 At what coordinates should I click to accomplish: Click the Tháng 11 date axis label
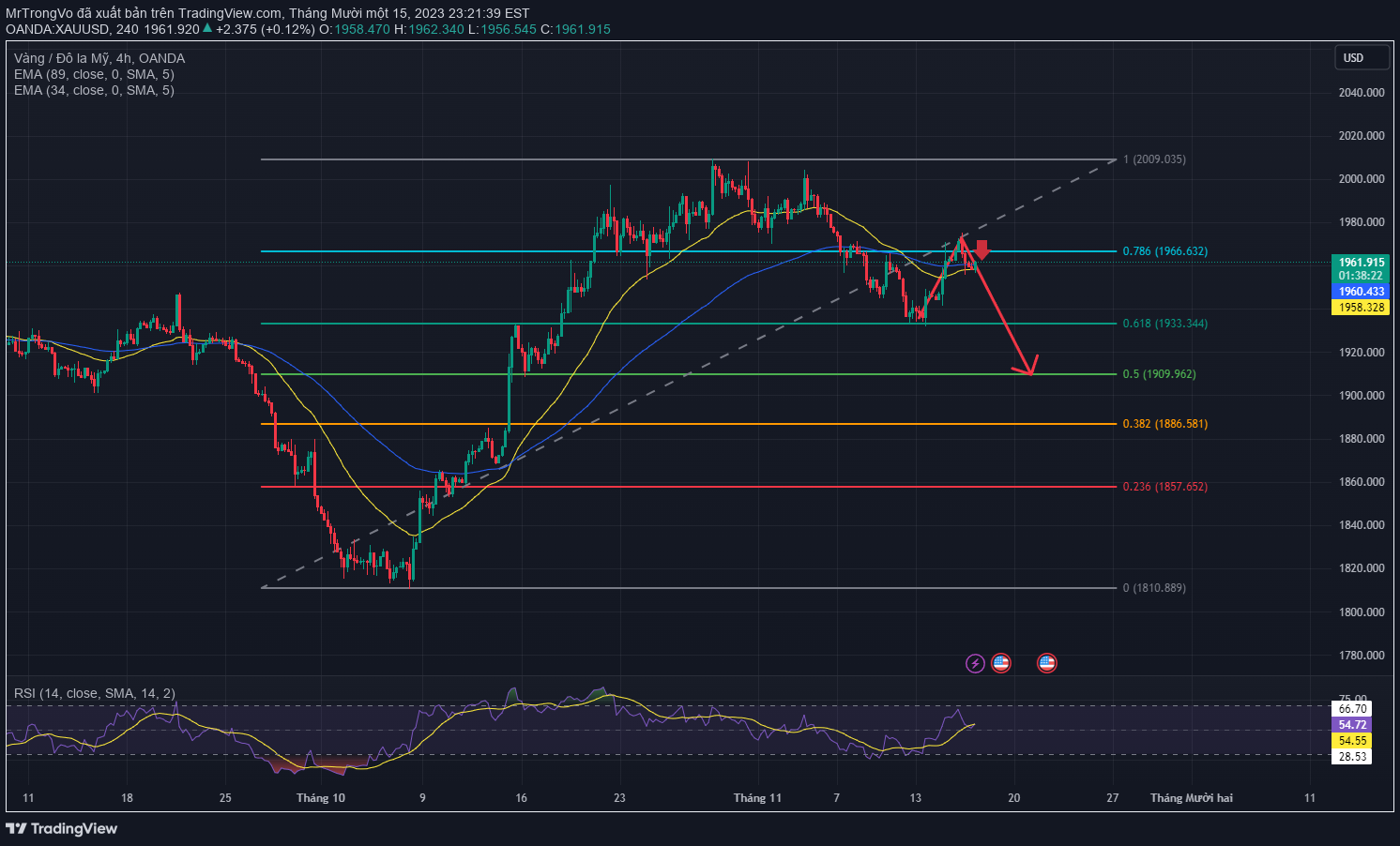pos(757,798)
